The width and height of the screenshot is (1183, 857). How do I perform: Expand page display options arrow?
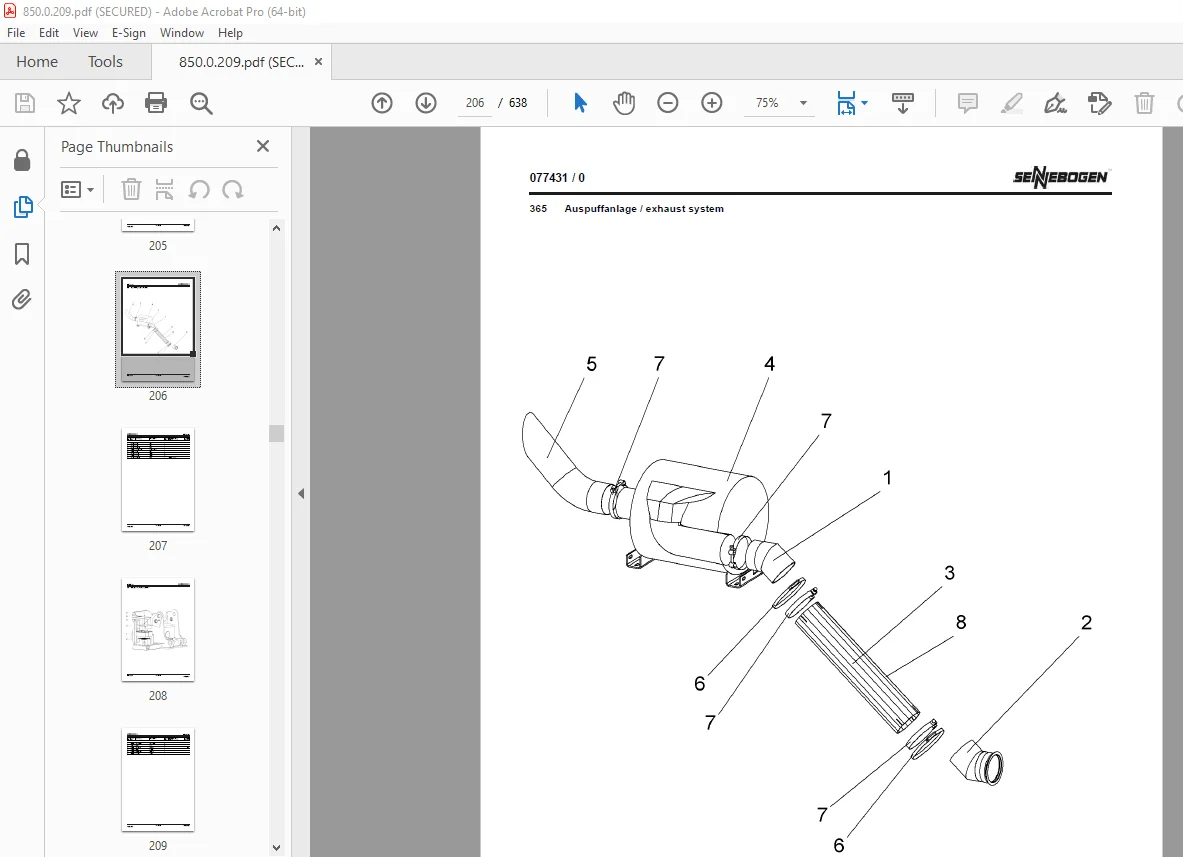pyautogui.click(x=865, y=103)
